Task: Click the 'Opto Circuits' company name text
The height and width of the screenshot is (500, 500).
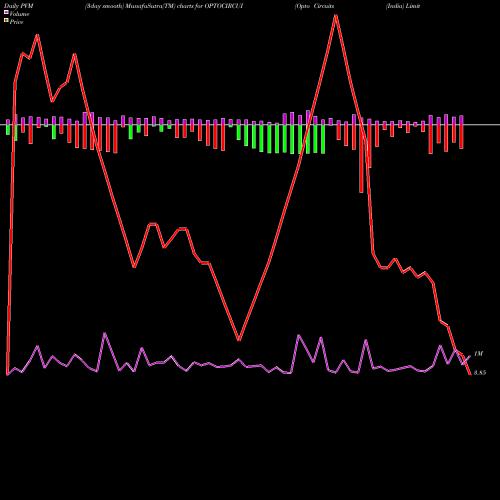Action: (314, 6)
